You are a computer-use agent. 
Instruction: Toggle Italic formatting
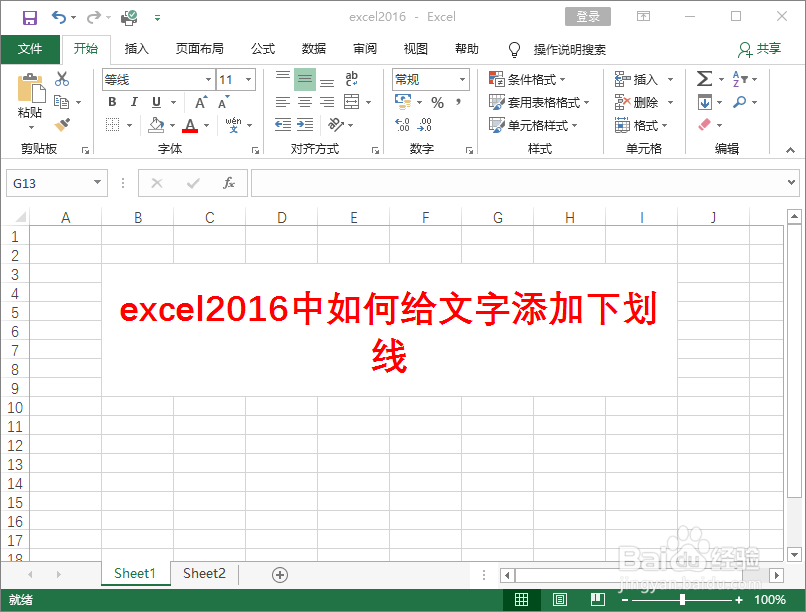click(x=134, y=102)
